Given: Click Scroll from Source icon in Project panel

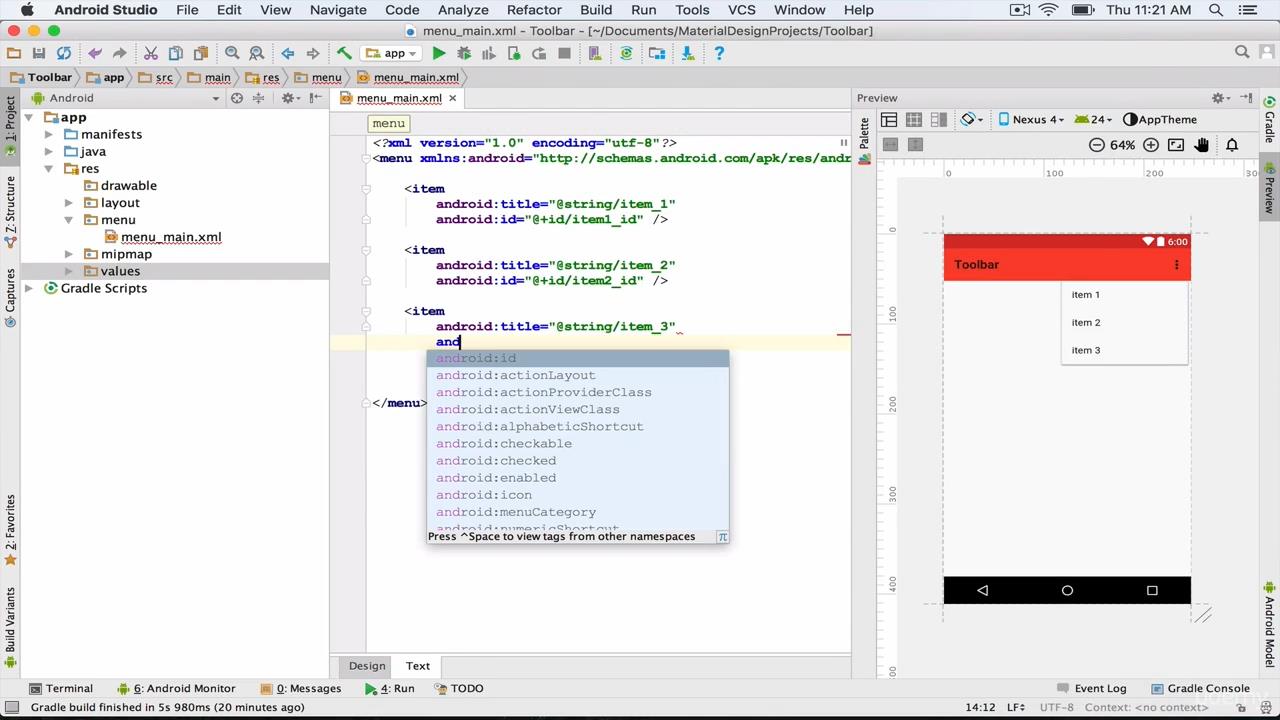Looking at the screenshot, I should pos(237,98).
